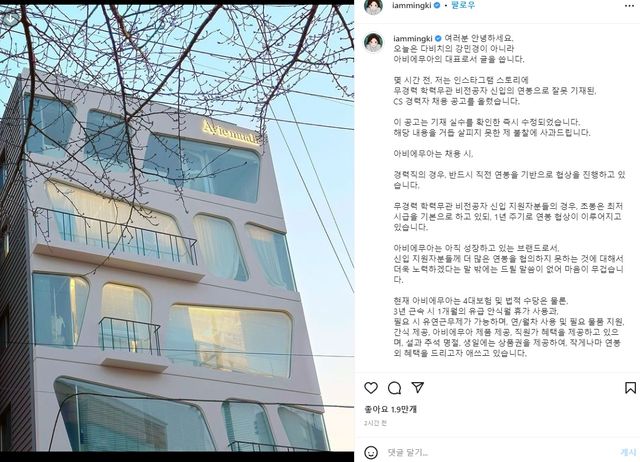Share the post using the paper plane icon

click(x=418, y=387)
